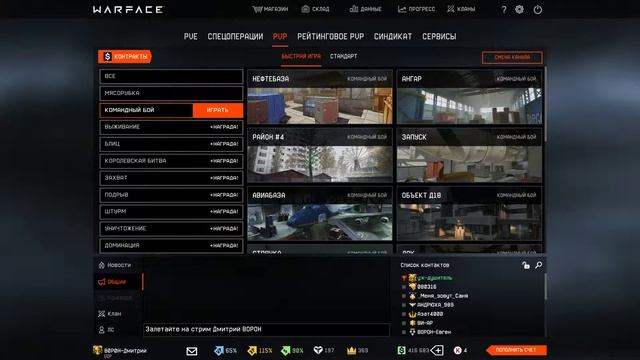Open the Контракты button
Image resolution: width=640 pixels, height=360 pixels.
coord(125,56)
